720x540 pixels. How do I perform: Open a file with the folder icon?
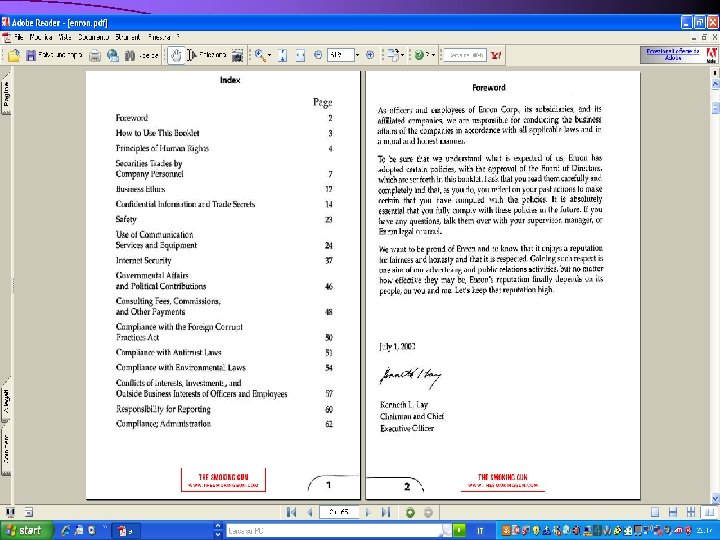14,56
